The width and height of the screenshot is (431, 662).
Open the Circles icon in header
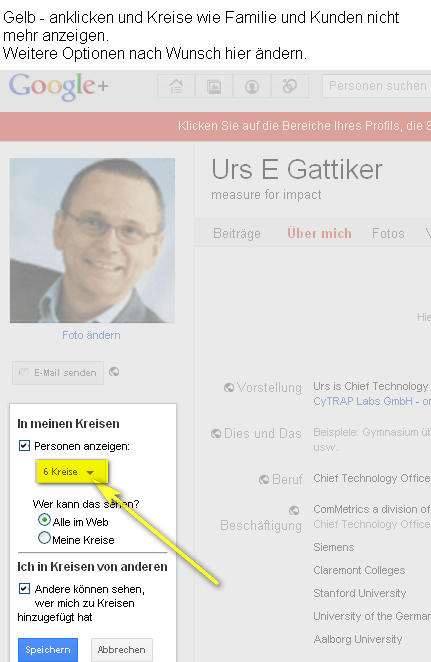pyautogui.click(x=290, y=86)
